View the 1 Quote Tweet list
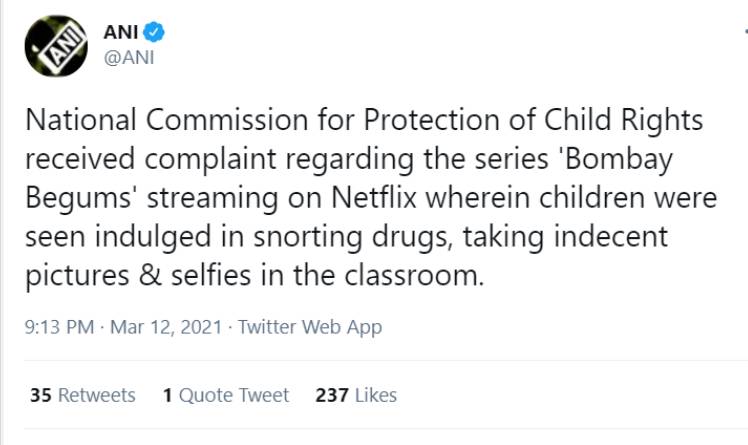Screen dimensions: 748x445 point(226,395)
